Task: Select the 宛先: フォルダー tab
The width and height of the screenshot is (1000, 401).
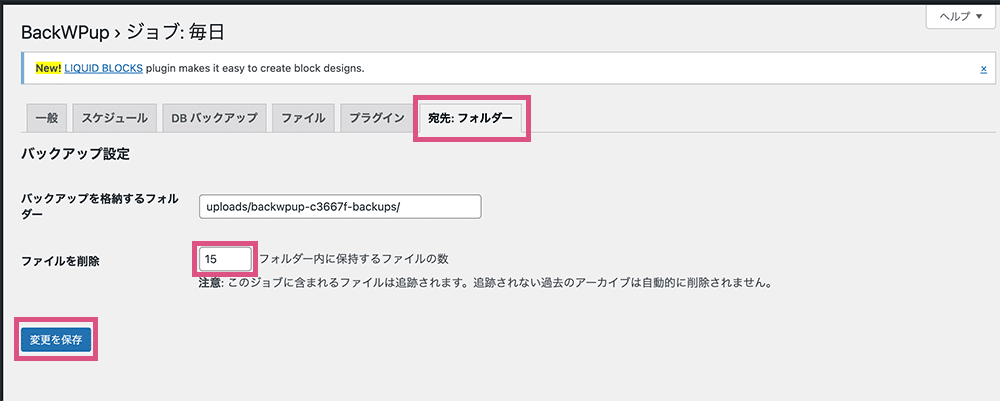Action: [x=470, y=118]
